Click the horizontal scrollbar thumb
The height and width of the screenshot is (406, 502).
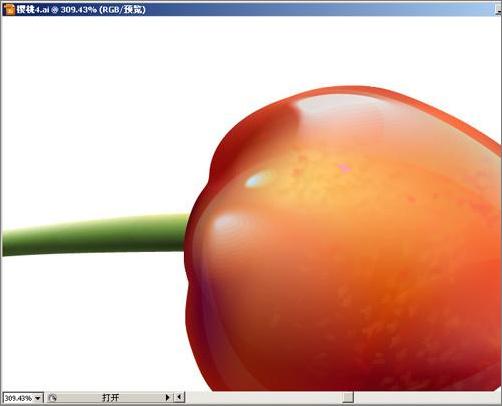[348, 397]
